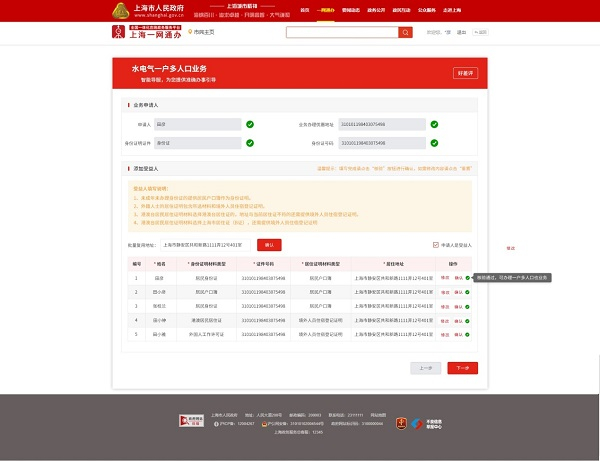Open the 政务公开 nav item
This screenshot has width=600, height=461.
pos(376,10)
